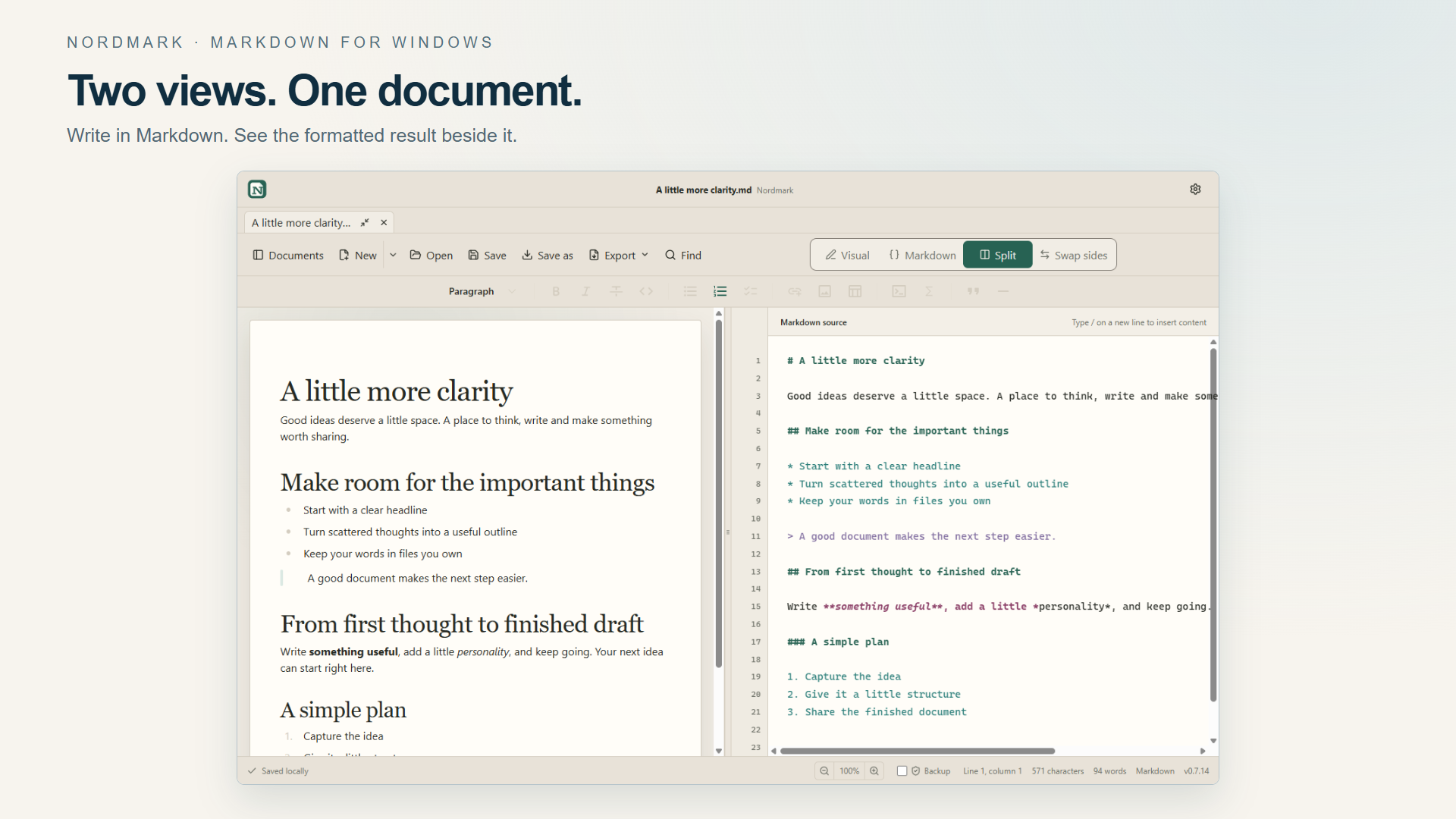The height and width of the screenshot is (819, 1456).
Task: Click source line '> A good document makes...'
Action: coord(921,536)
